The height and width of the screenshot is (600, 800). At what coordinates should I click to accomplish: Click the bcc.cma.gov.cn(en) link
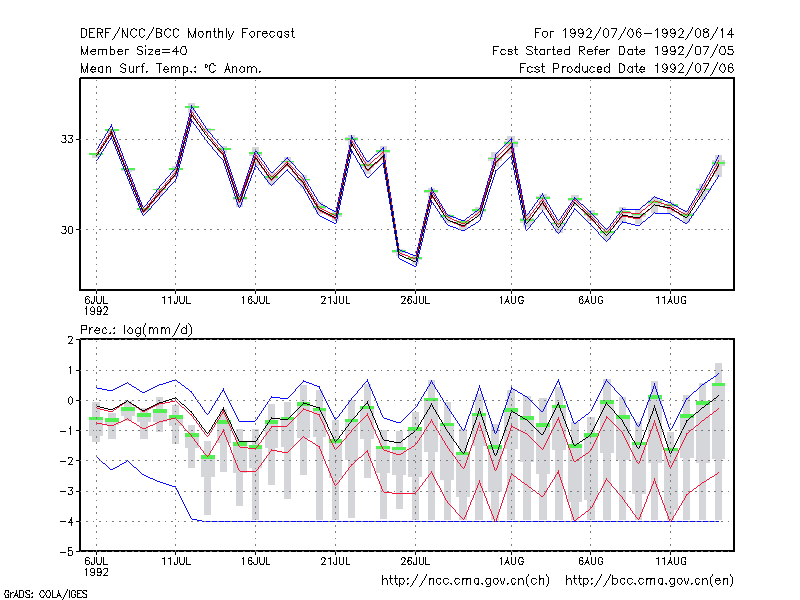pyautogui.click(x=649, y=581)
